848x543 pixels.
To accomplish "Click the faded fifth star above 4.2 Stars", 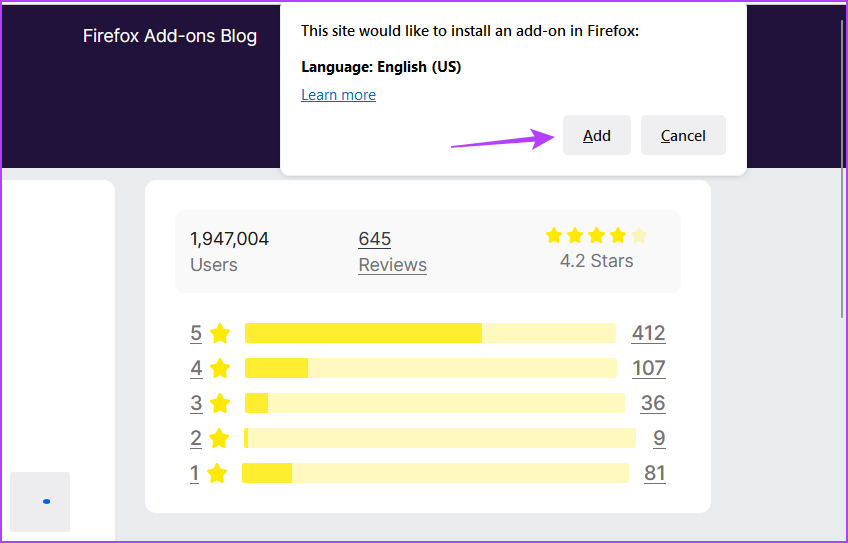I will (x=639, y=235).
